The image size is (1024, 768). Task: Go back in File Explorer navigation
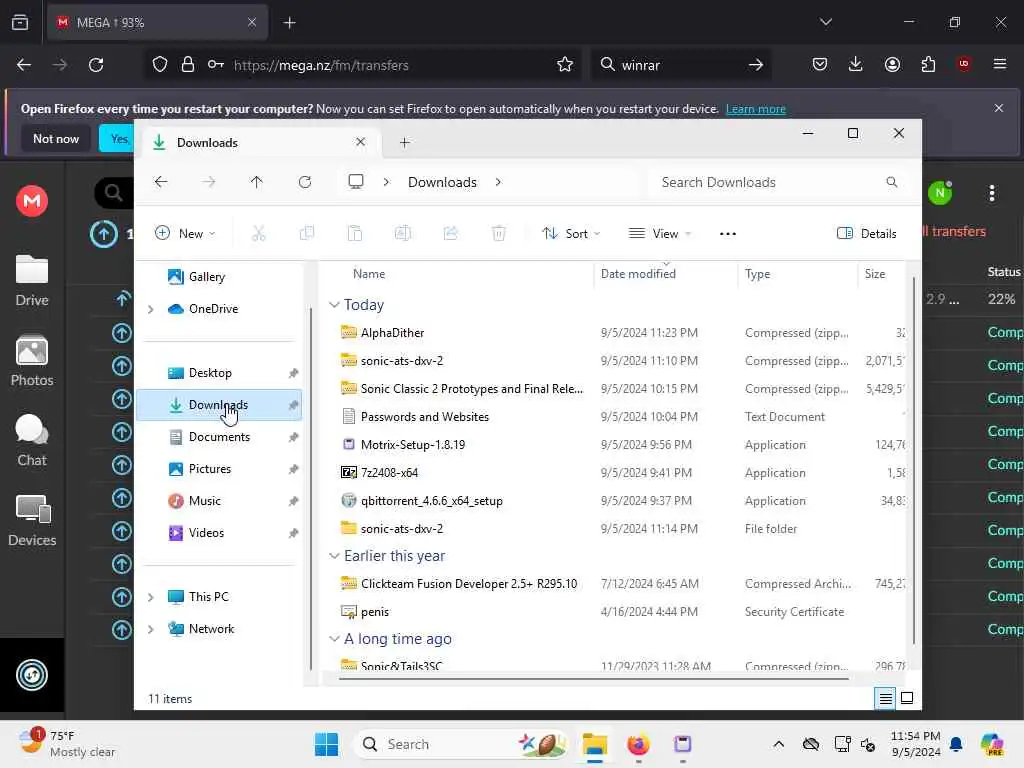click(x=161, y=182)
